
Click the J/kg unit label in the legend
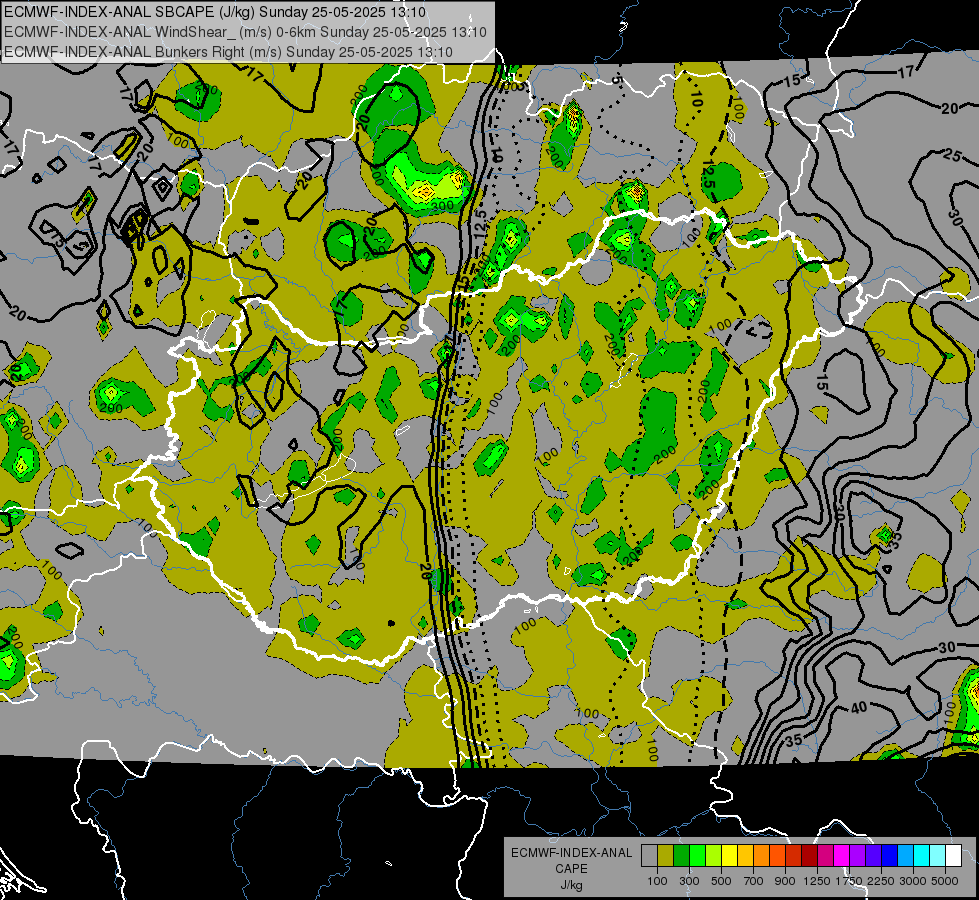click(571, 885)
